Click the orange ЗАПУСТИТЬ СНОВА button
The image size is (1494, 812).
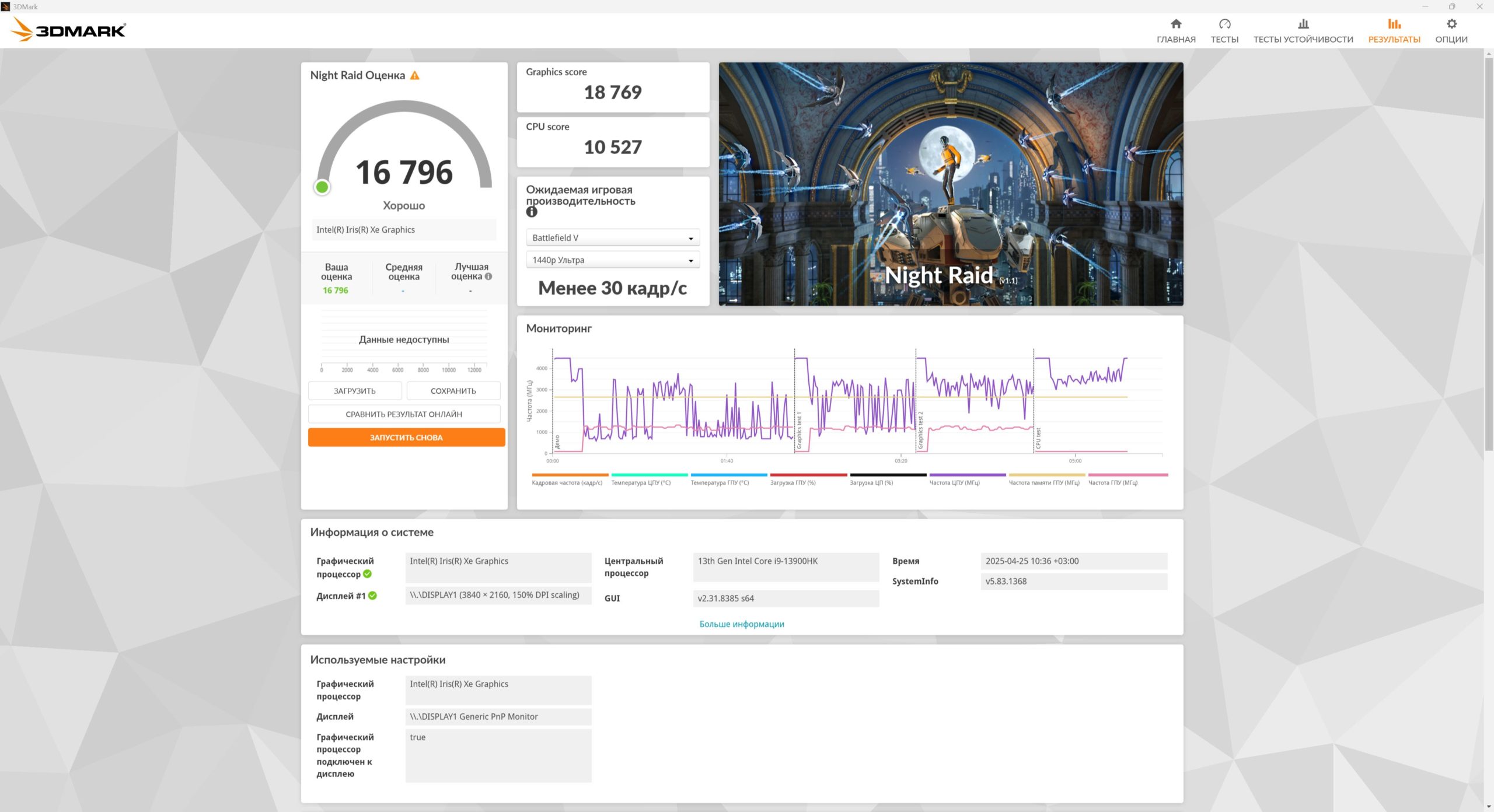pyautogui.click(x=406, y=437)
